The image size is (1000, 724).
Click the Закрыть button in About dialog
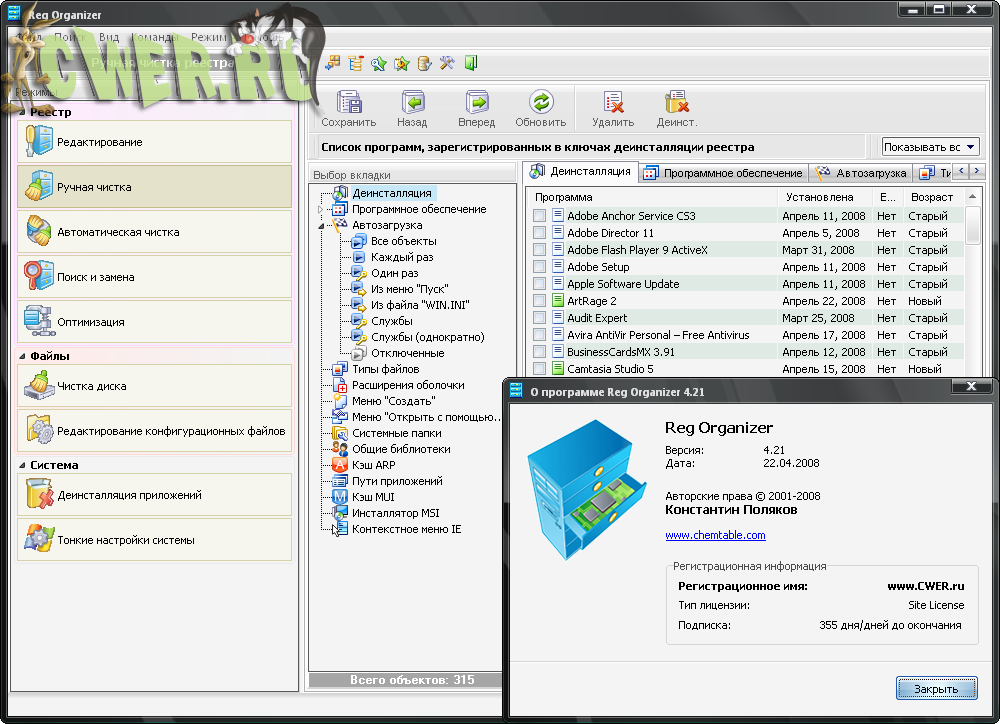(935, 688)
